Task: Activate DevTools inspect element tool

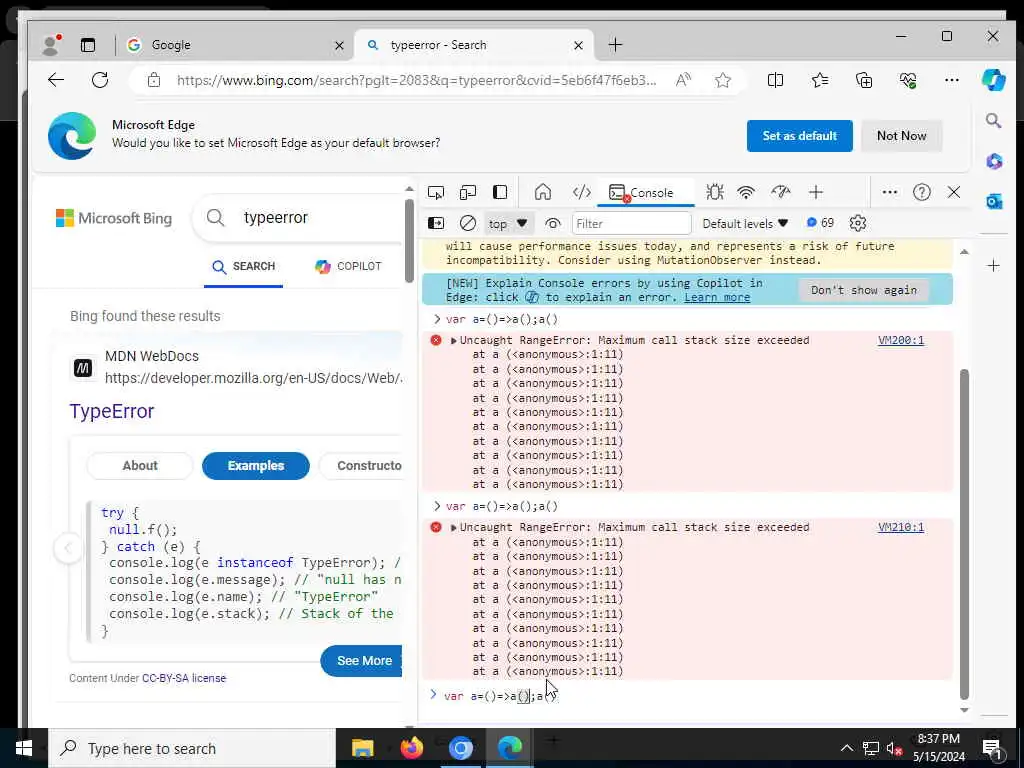Action: (x=436, y=192)
